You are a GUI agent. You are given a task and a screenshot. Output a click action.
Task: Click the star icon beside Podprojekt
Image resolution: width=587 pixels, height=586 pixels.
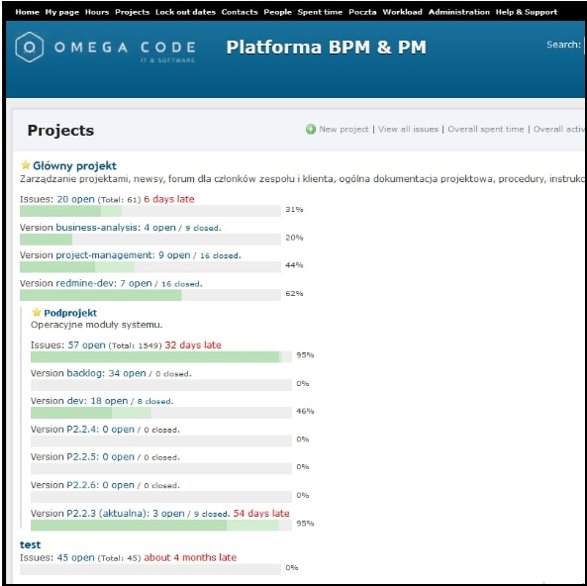[x=36, y=312]
